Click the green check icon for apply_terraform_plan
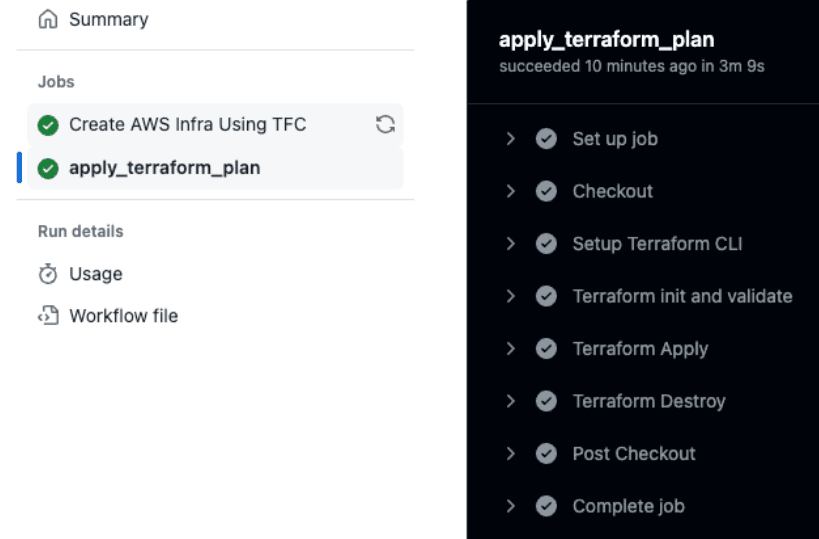This screenshot has height=539, width=819. (x=47, y=168)
